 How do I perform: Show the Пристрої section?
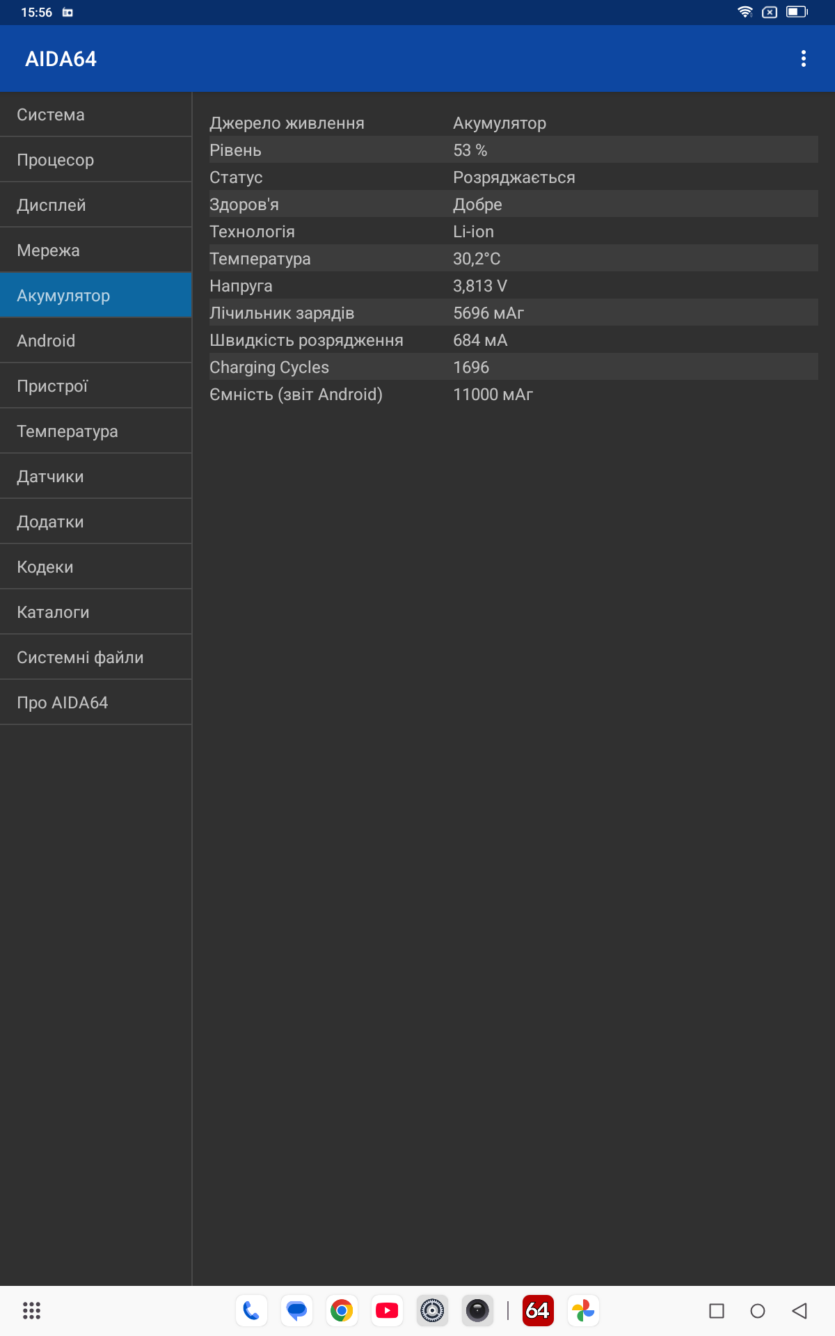(96, 386)
